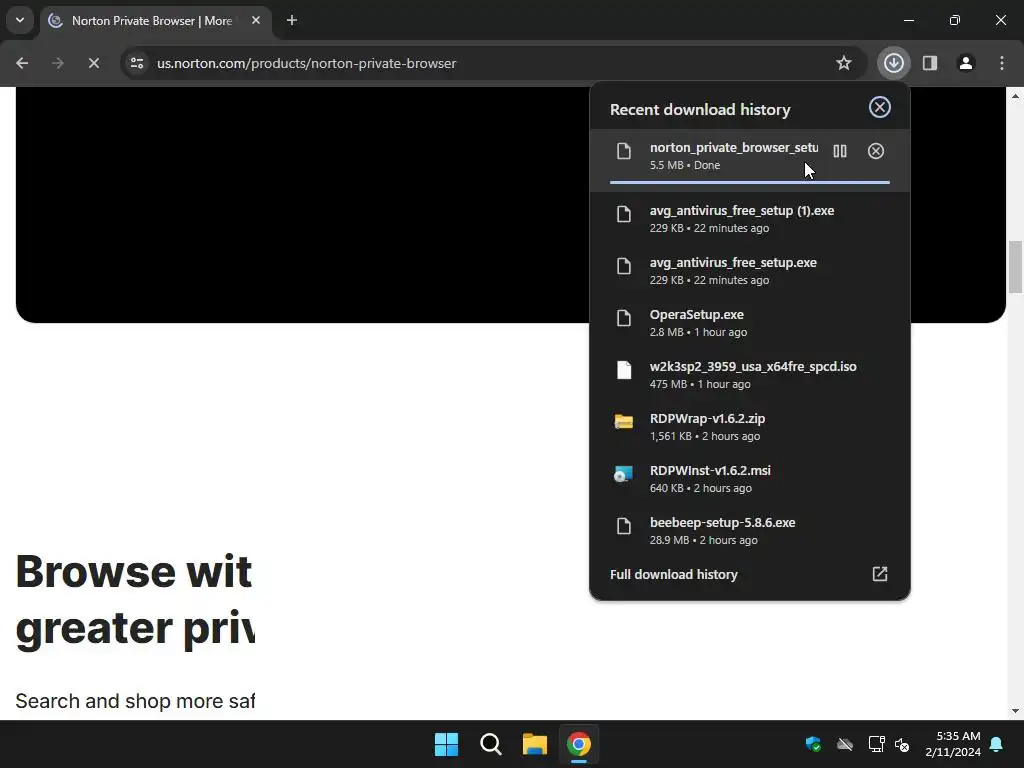Open the user profile menu
This screenshot has height=768, width=1024.
966,63
